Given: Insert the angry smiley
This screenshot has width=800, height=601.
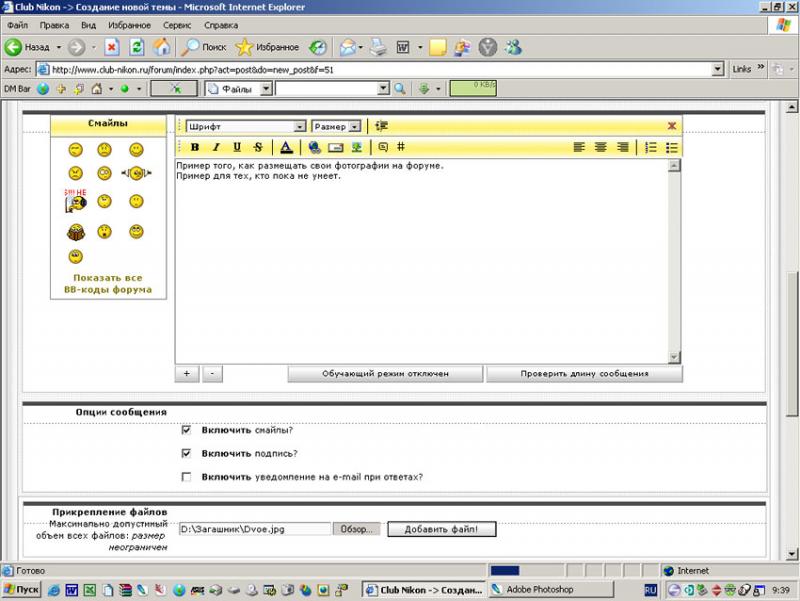Looking at the screenshot, I should tap(76, 173).
